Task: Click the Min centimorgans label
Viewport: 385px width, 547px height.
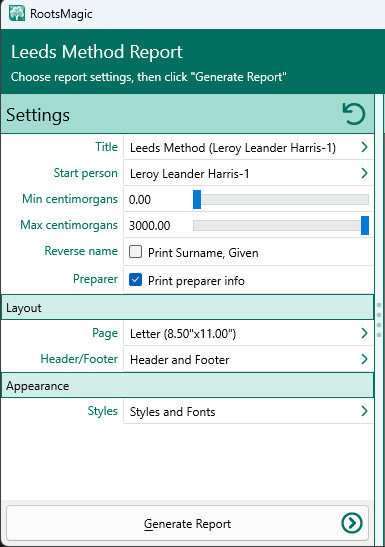Action: click(70, 199)
